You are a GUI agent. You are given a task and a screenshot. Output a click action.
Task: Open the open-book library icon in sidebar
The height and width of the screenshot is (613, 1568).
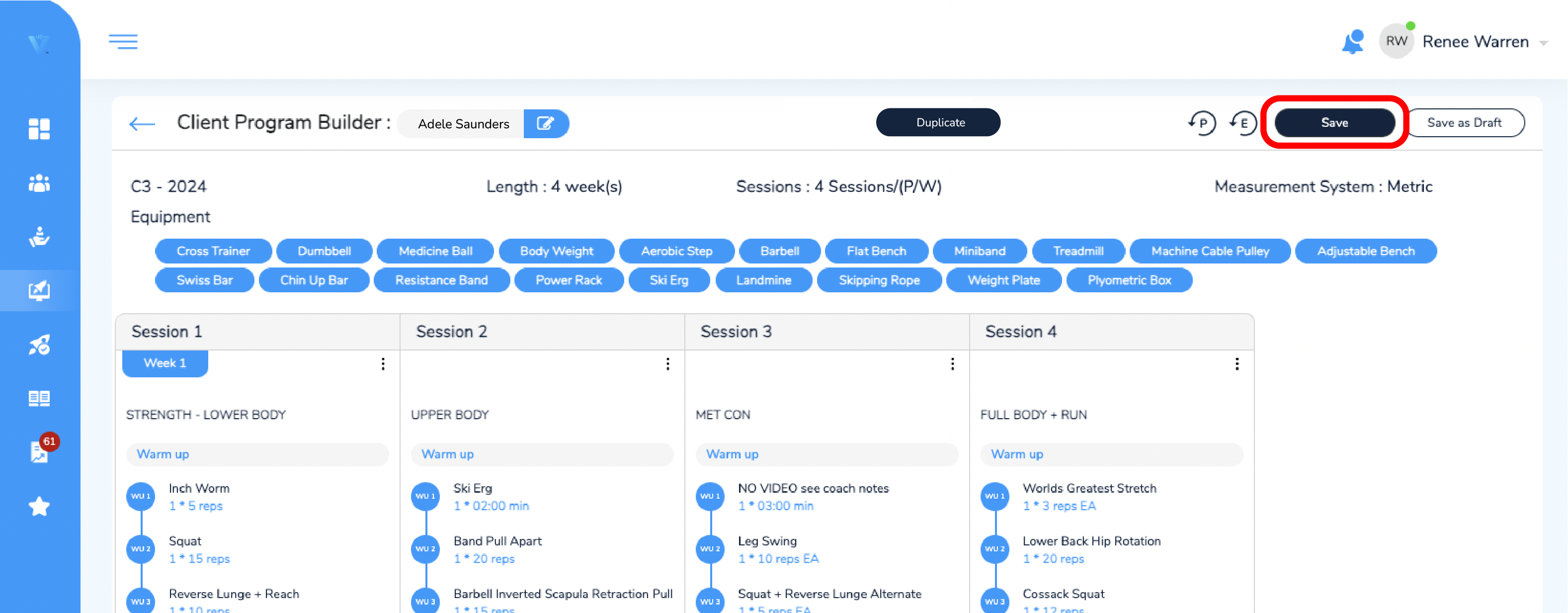pyautogui.click(x=39, y=398)
